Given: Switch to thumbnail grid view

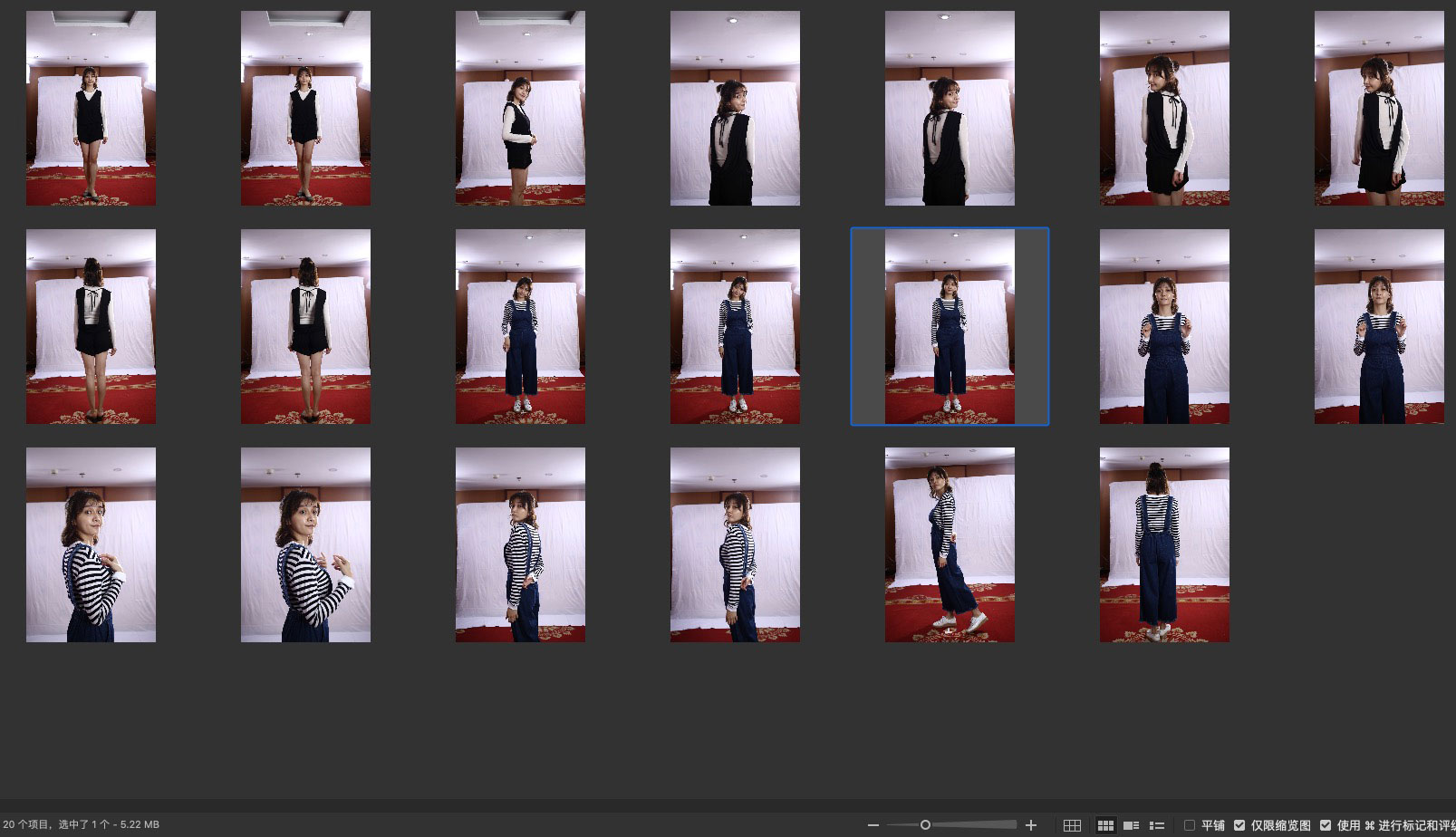Looking at the screenshot, I should [1105, 825].
